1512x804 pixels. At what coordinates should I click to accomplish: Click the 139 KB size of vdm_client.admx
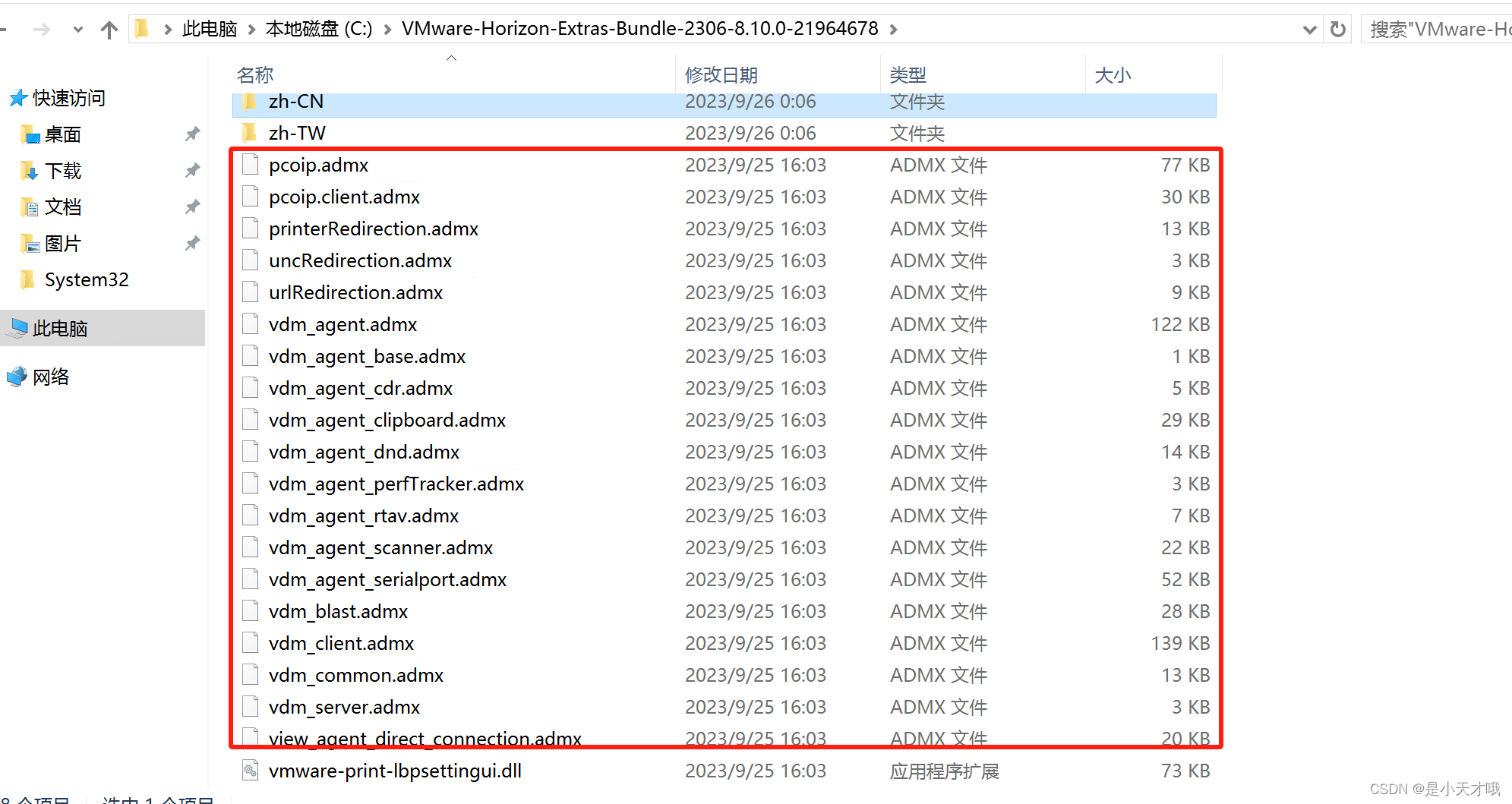[1180, 643]
